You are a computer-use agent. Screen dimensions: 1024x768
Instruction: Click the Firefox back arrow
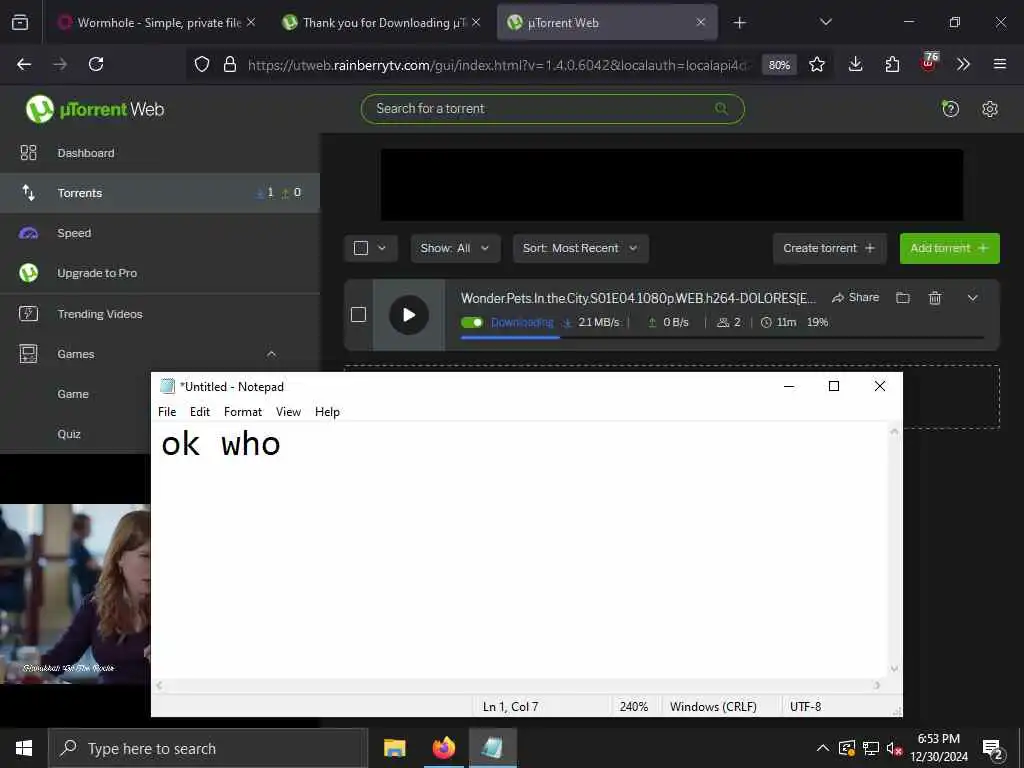pos(24,64)
